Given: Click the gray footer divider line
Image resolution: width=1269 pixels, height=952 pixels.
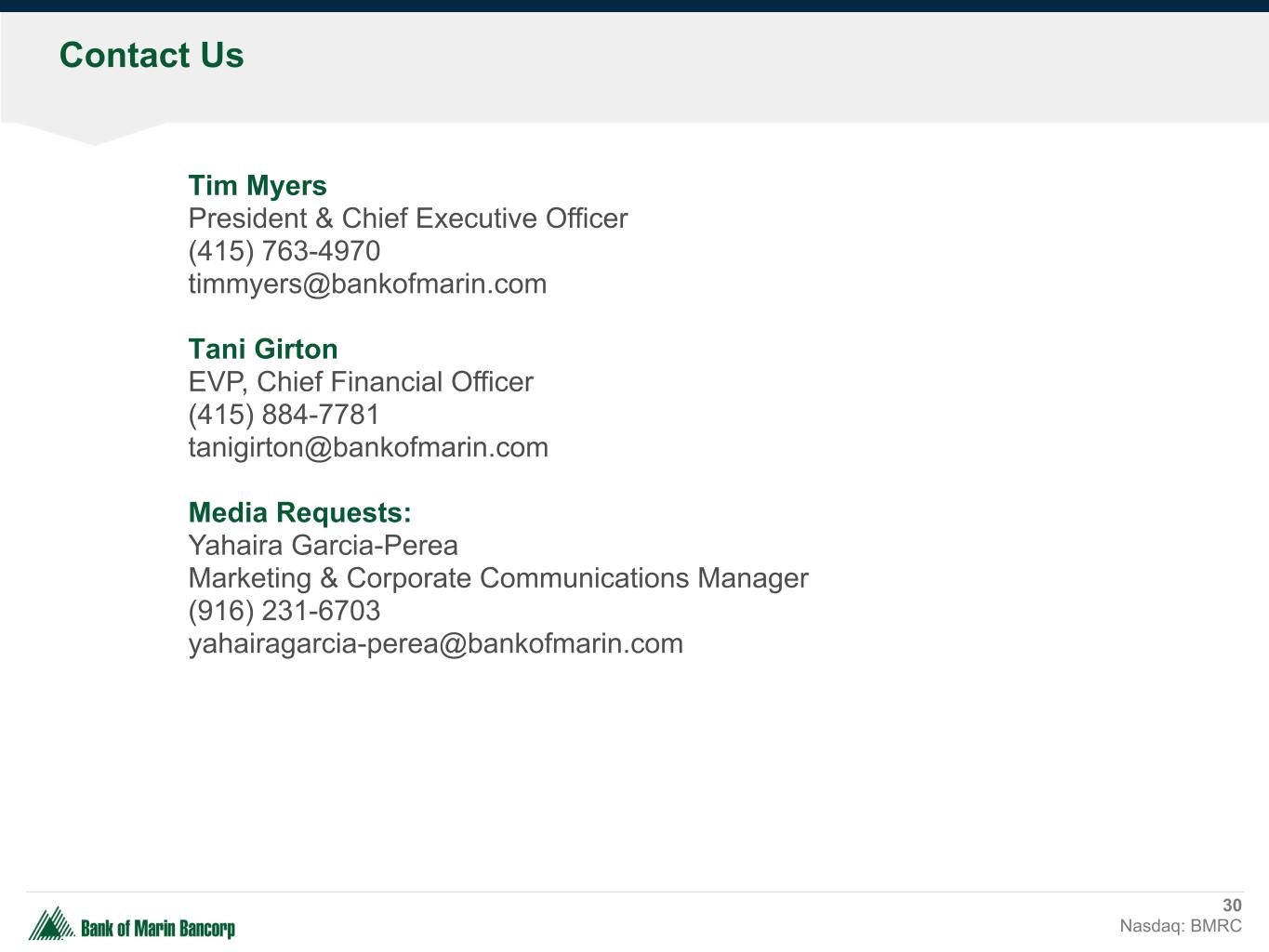Looking at the screenshot, I should [634, 892].
